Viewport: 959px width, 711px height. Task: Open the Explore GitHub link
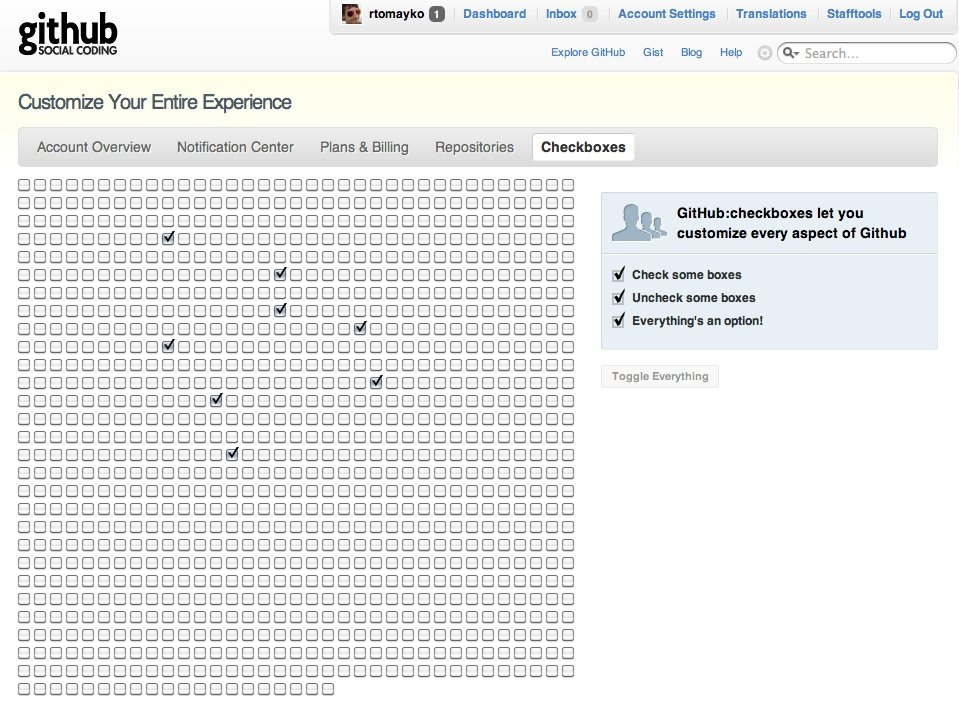pyautogui.click(x=588, y=52)
